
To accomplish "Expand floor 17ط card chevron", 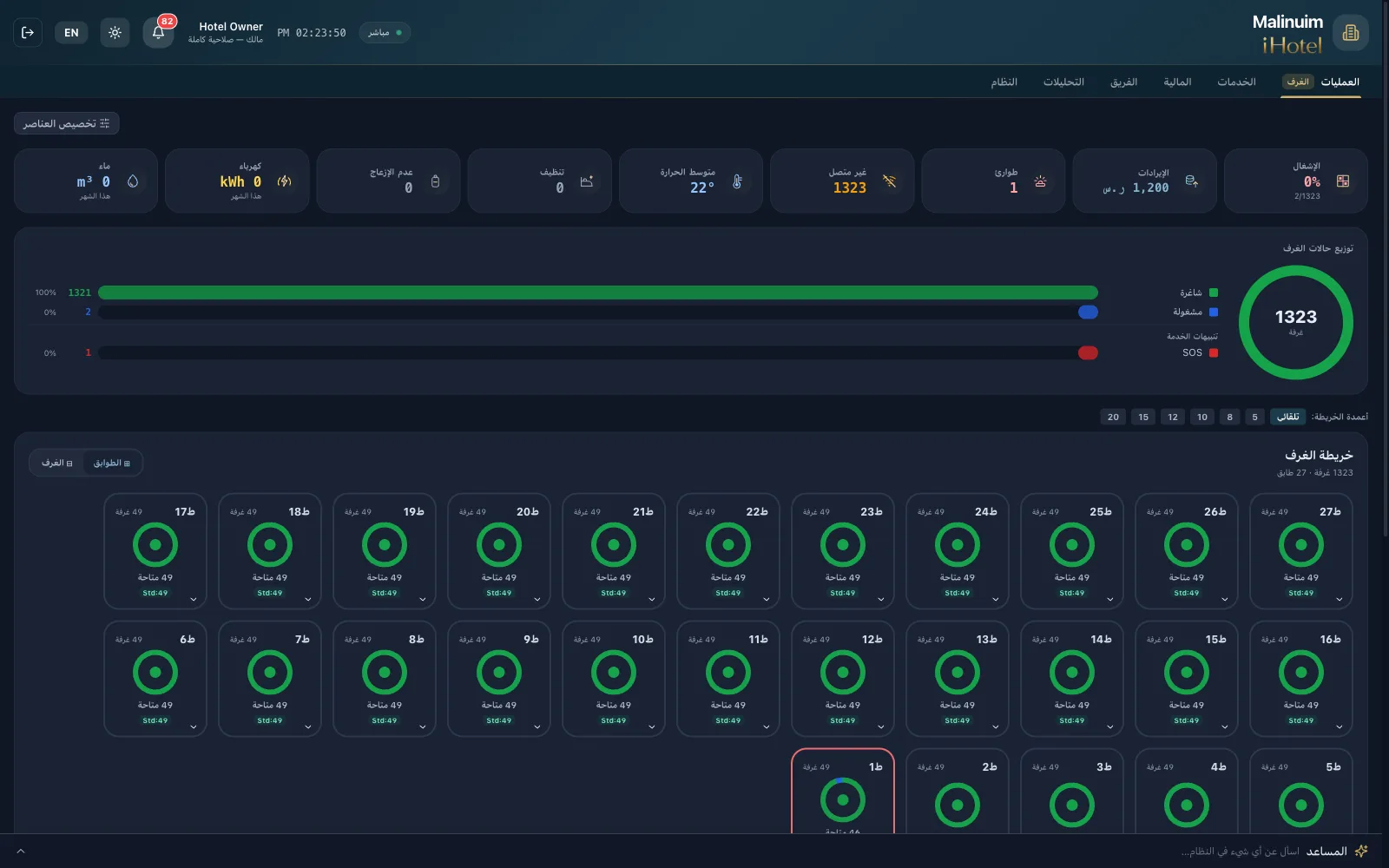I will tap(193, 599).
